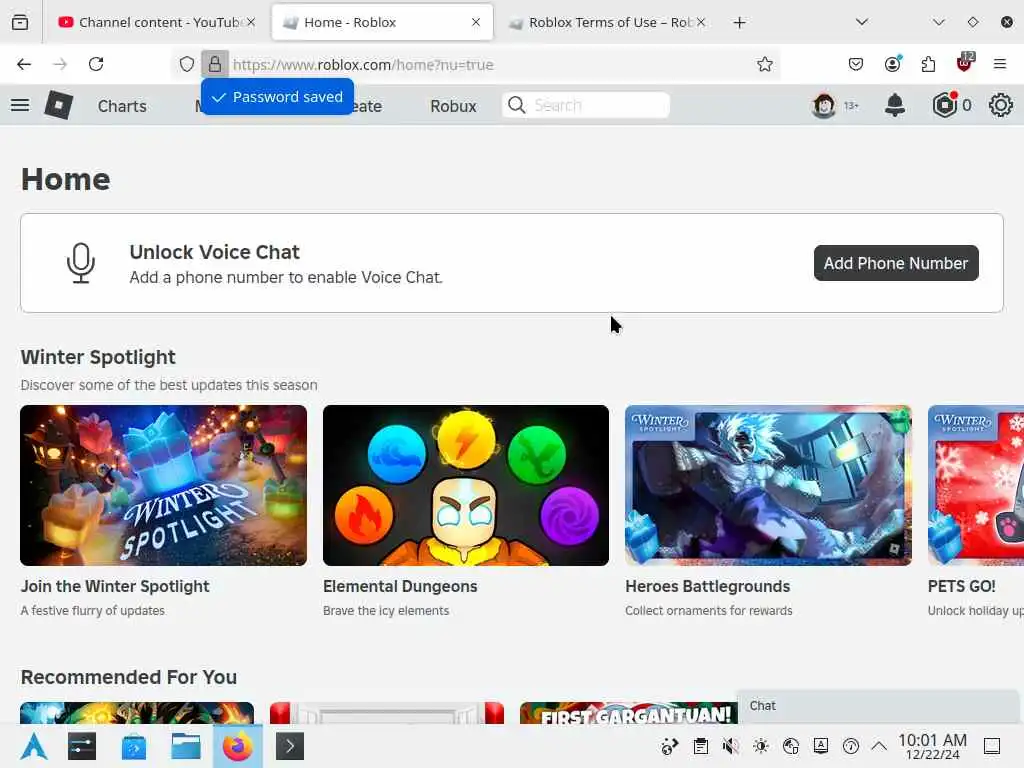Open the Charts page
Screen dimensions: 1024x768
point(122,106)
